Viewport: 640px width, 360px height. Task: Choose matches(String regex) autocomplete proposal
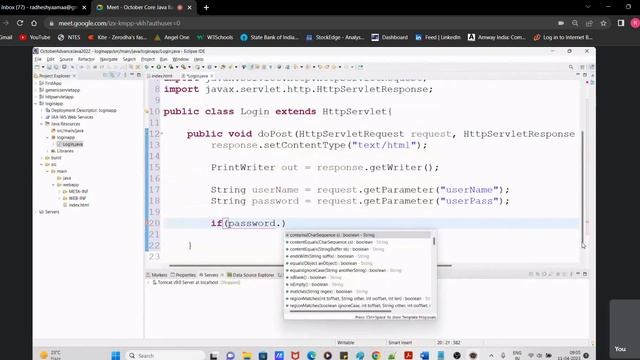pos(358,291)
